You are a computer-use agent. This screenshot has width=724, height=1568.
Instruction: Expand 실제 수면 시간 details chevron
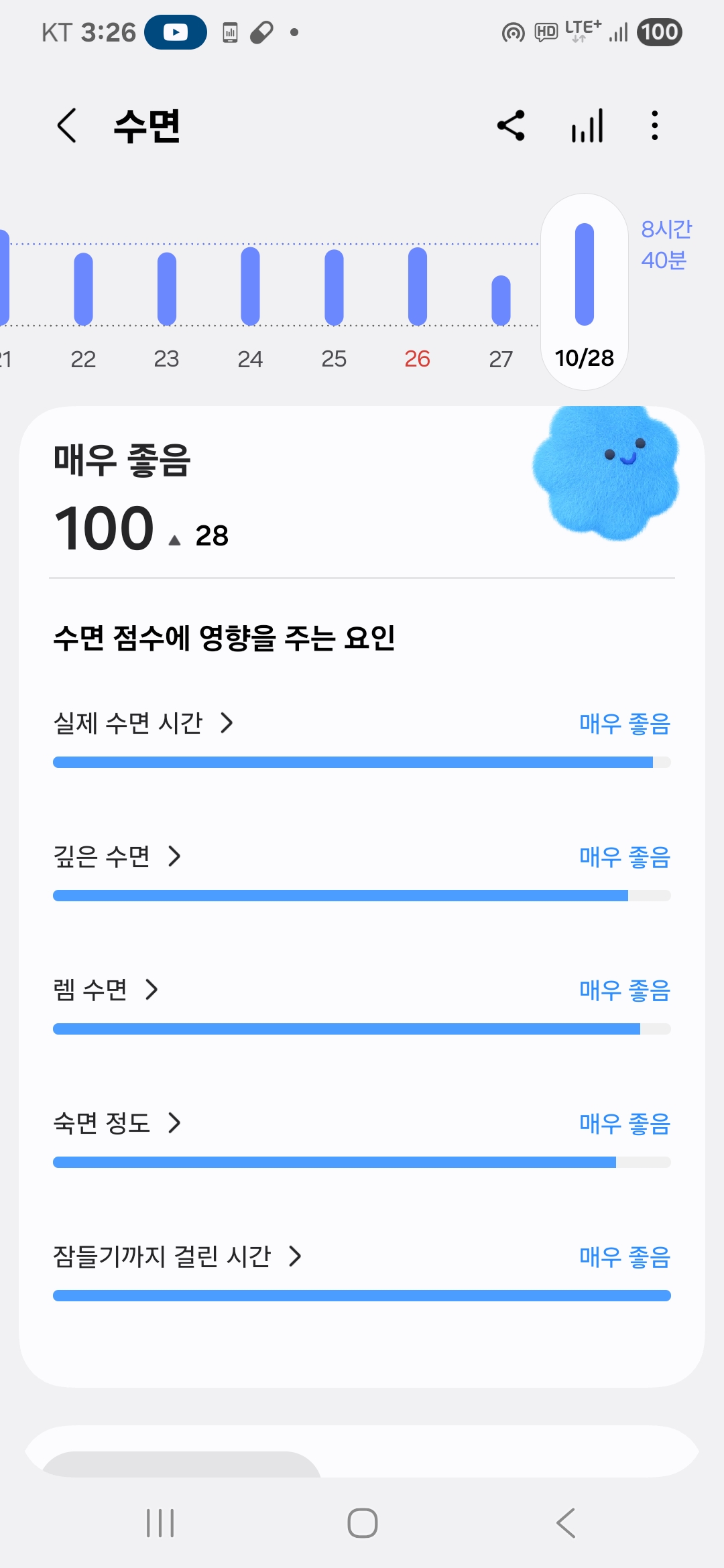[x=227, y=723]
